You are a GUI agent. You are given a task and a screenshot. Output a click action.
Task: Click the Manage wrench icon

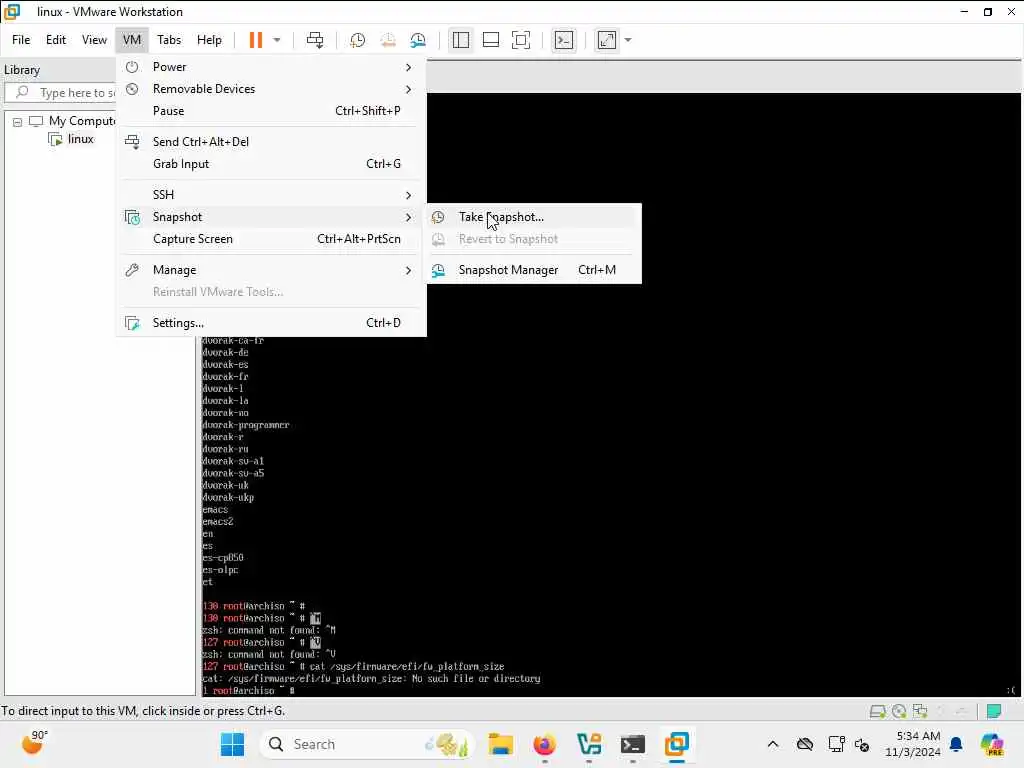tap(132, 270)
